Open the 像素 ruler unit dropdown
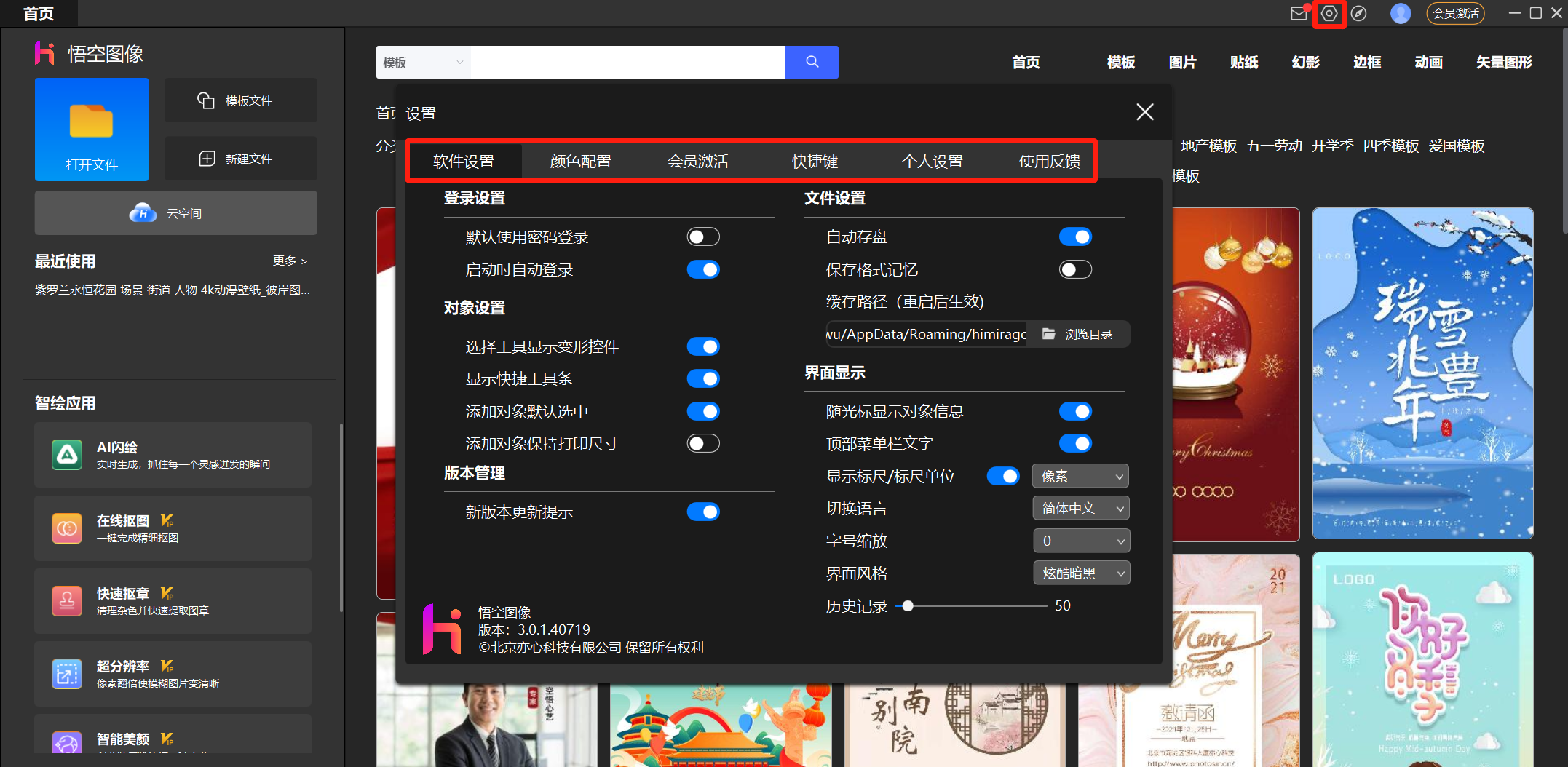 [x=1080, y=476]
